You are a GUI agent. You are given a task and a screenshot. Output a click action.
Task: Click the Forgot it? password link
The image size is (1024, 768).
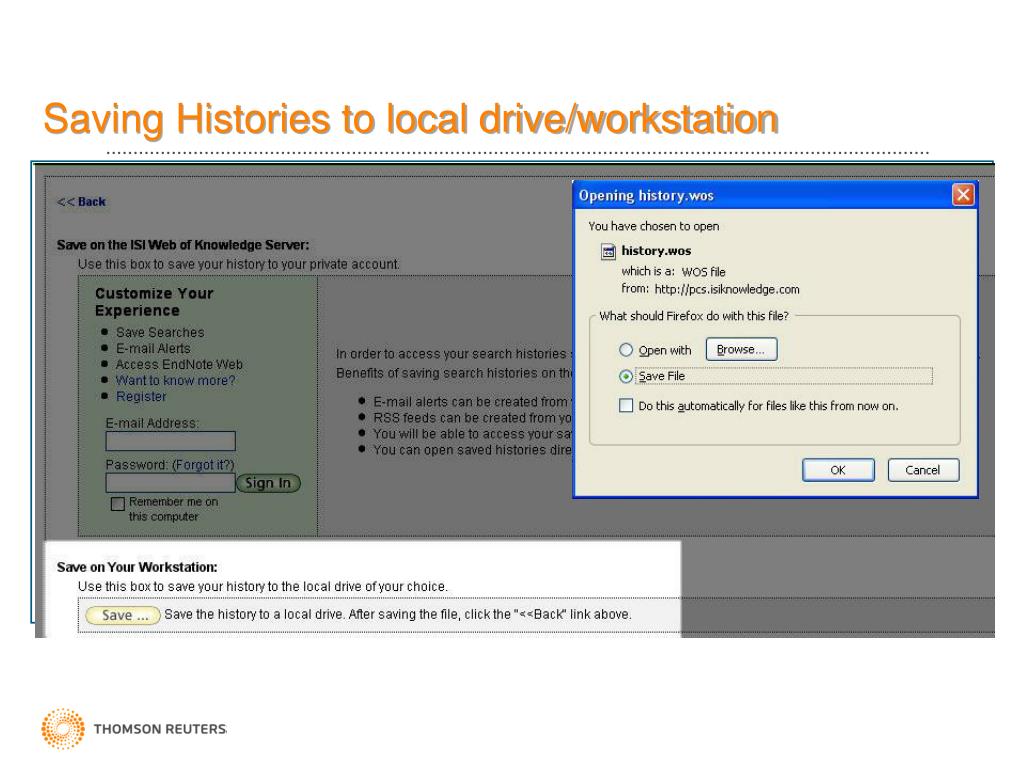tap(202, 465)
